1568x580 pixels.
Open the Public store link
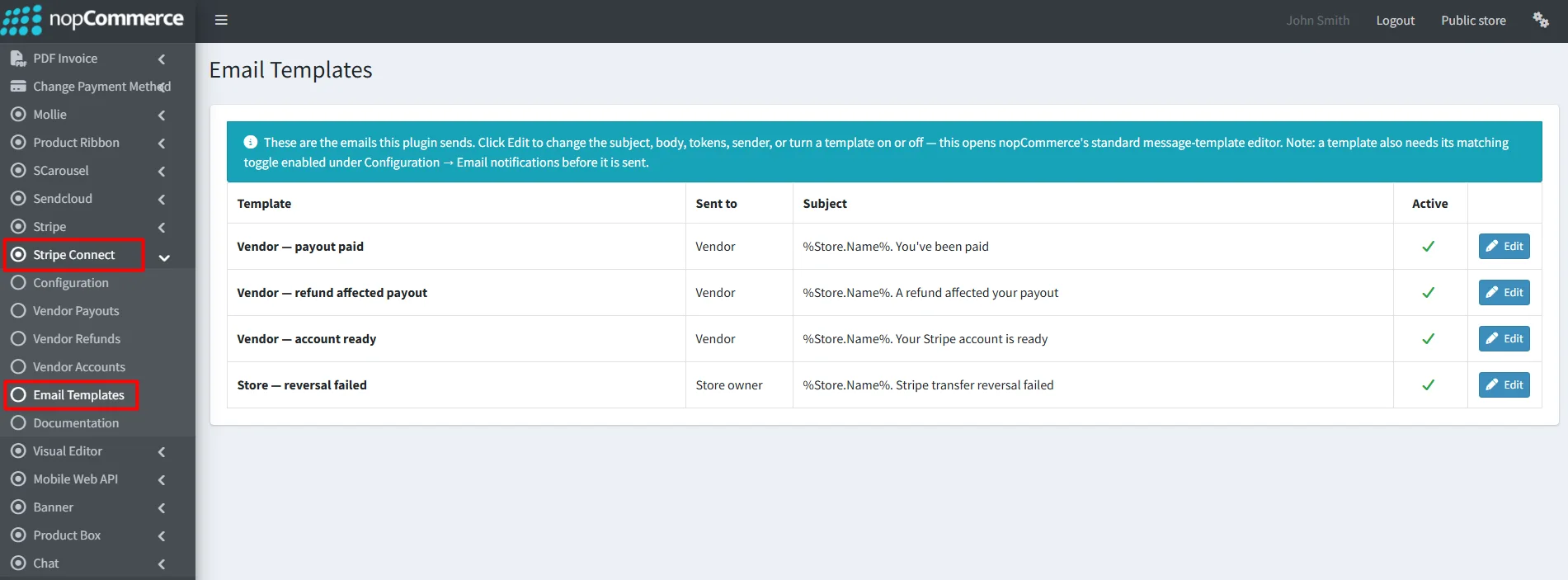click(x=1473, y=21)
